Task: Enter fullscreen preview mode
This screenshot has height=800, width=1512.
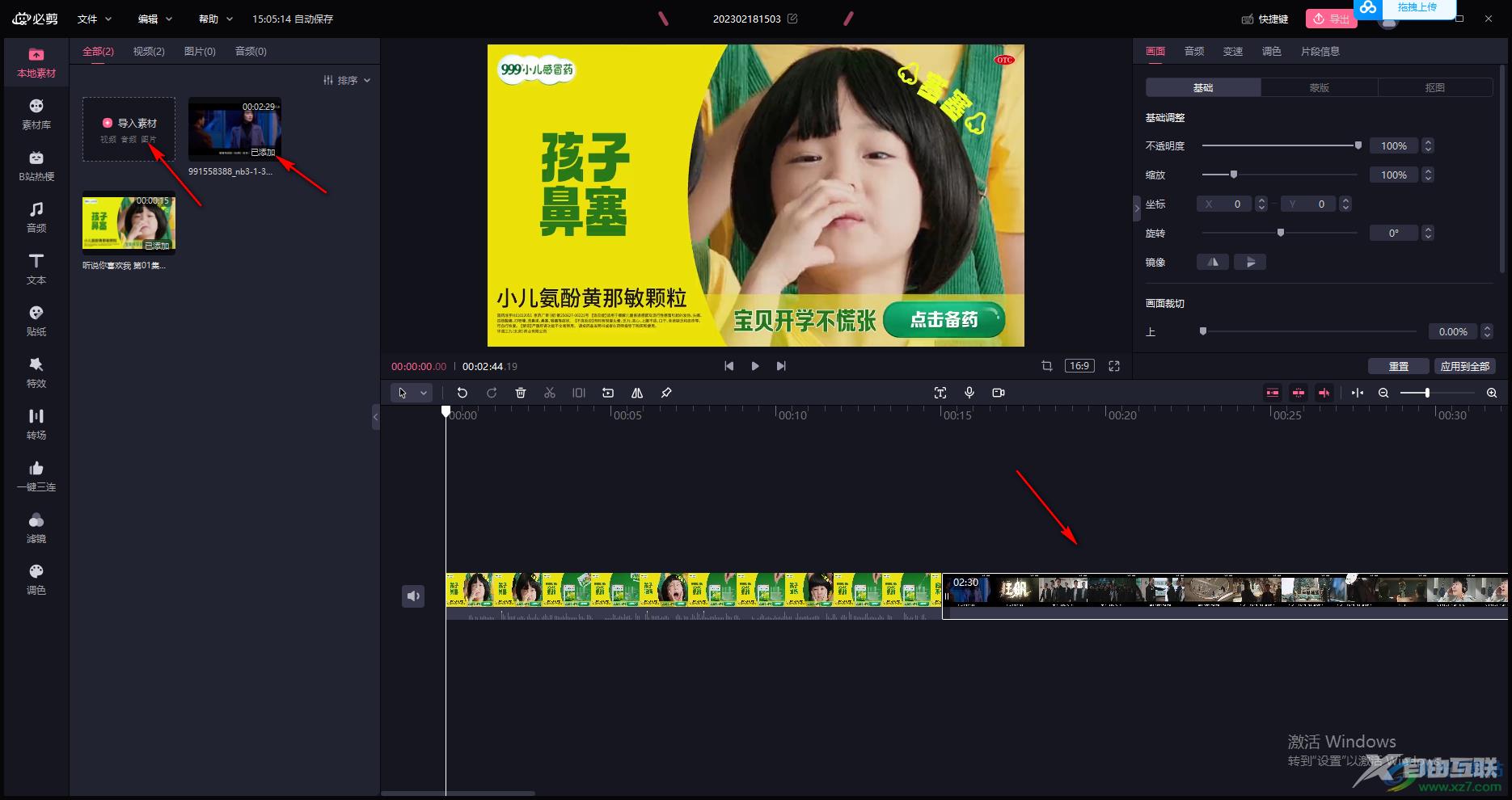Action: tap(1114, 366)
